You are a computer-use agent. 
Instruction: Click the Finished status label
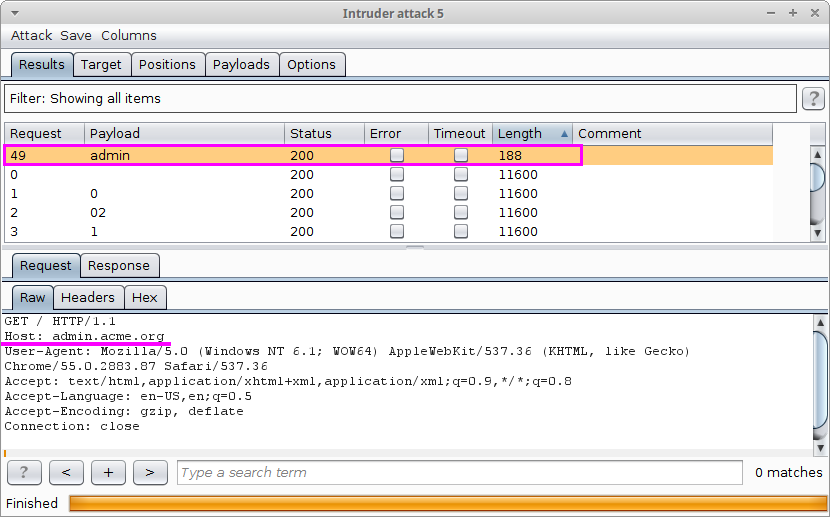coord(32,503)
